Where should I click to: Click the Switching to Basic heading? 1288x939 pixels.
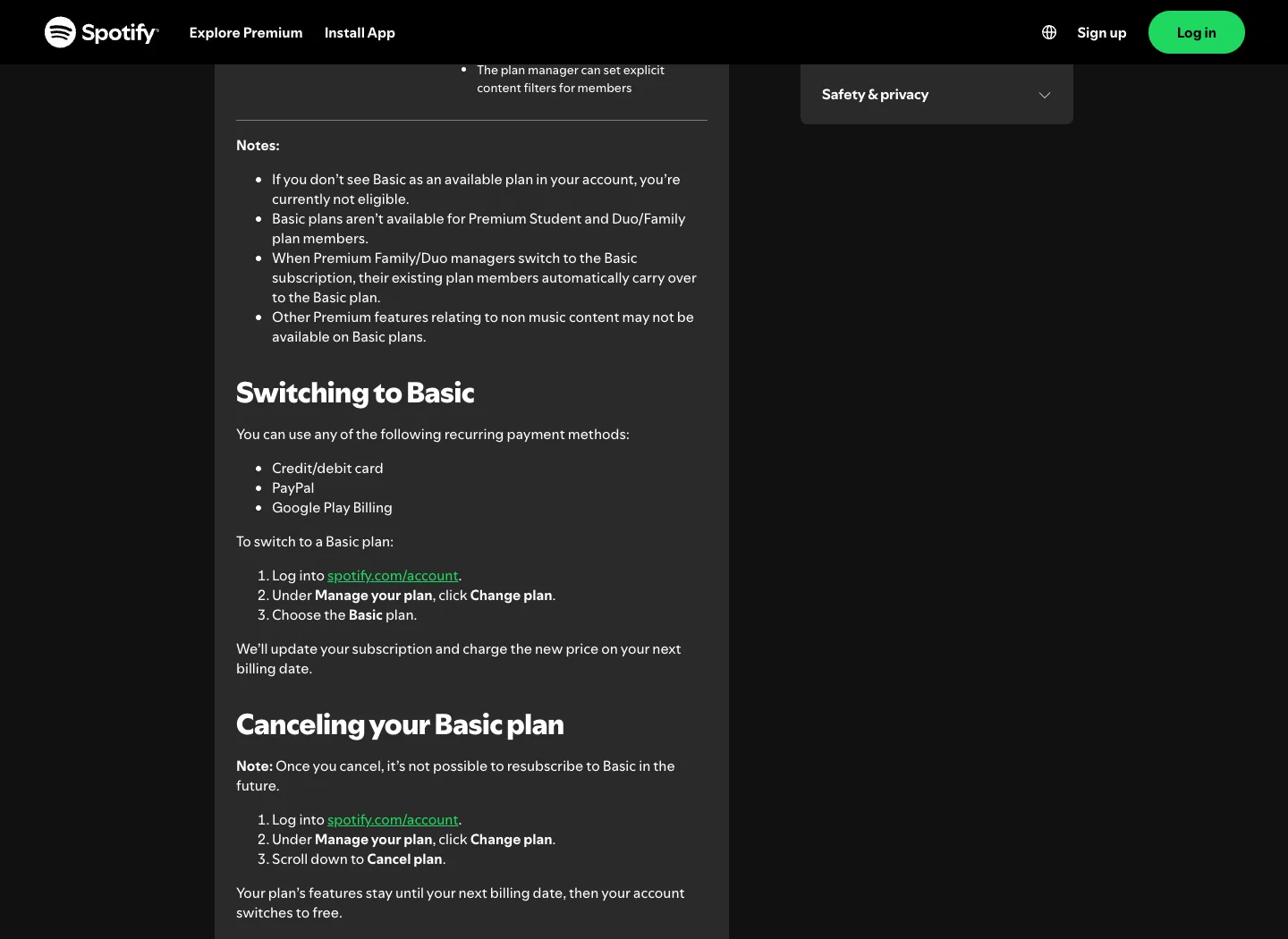[x=355, y=393]
